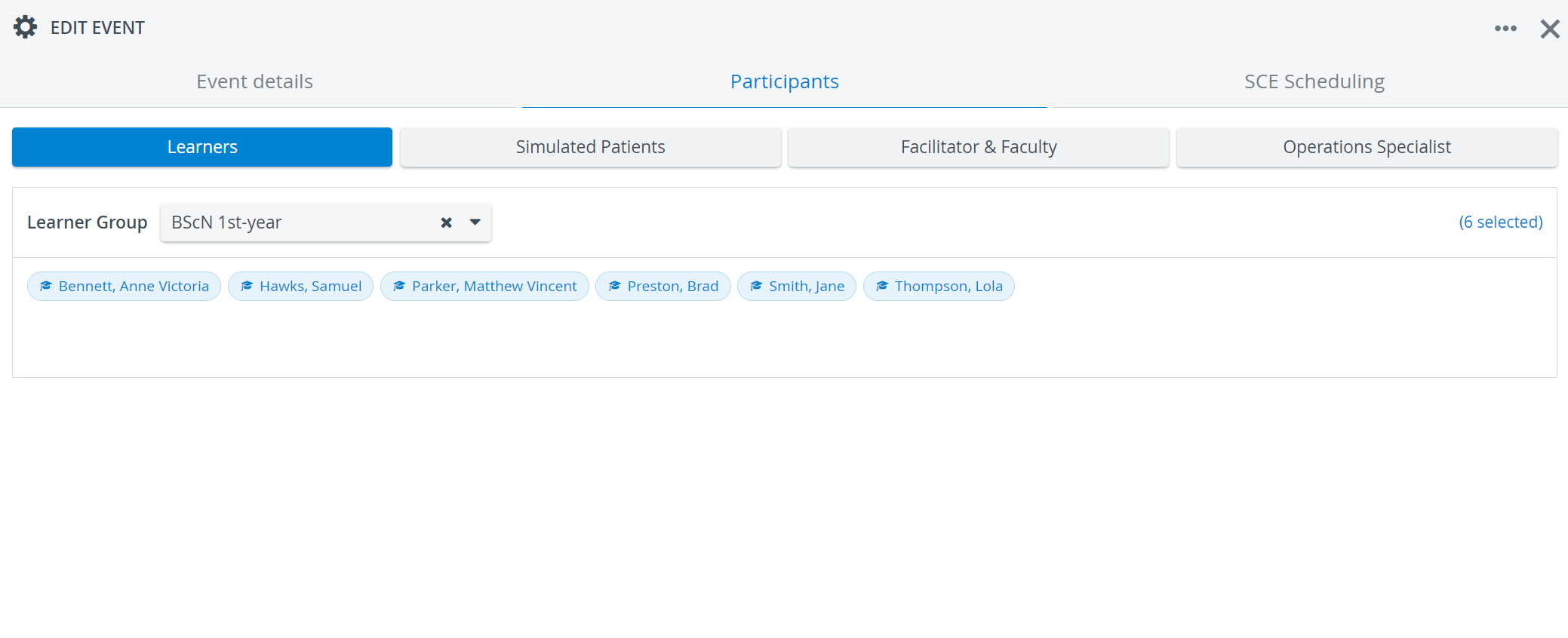This screenshot has height=638, width=1568.
Task: Select the Parker, Matthew Vincent learner chip
Action: 484,286
